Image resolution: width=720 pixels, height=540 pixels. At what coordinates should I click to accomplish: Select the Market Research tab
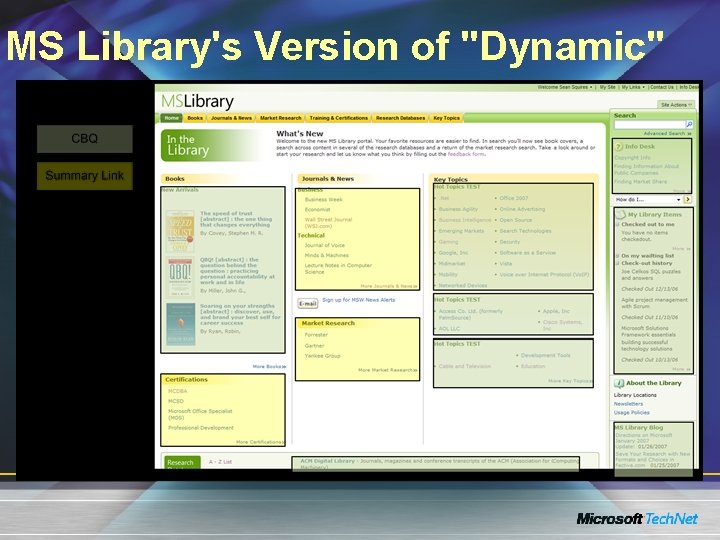tap(281, 118)
